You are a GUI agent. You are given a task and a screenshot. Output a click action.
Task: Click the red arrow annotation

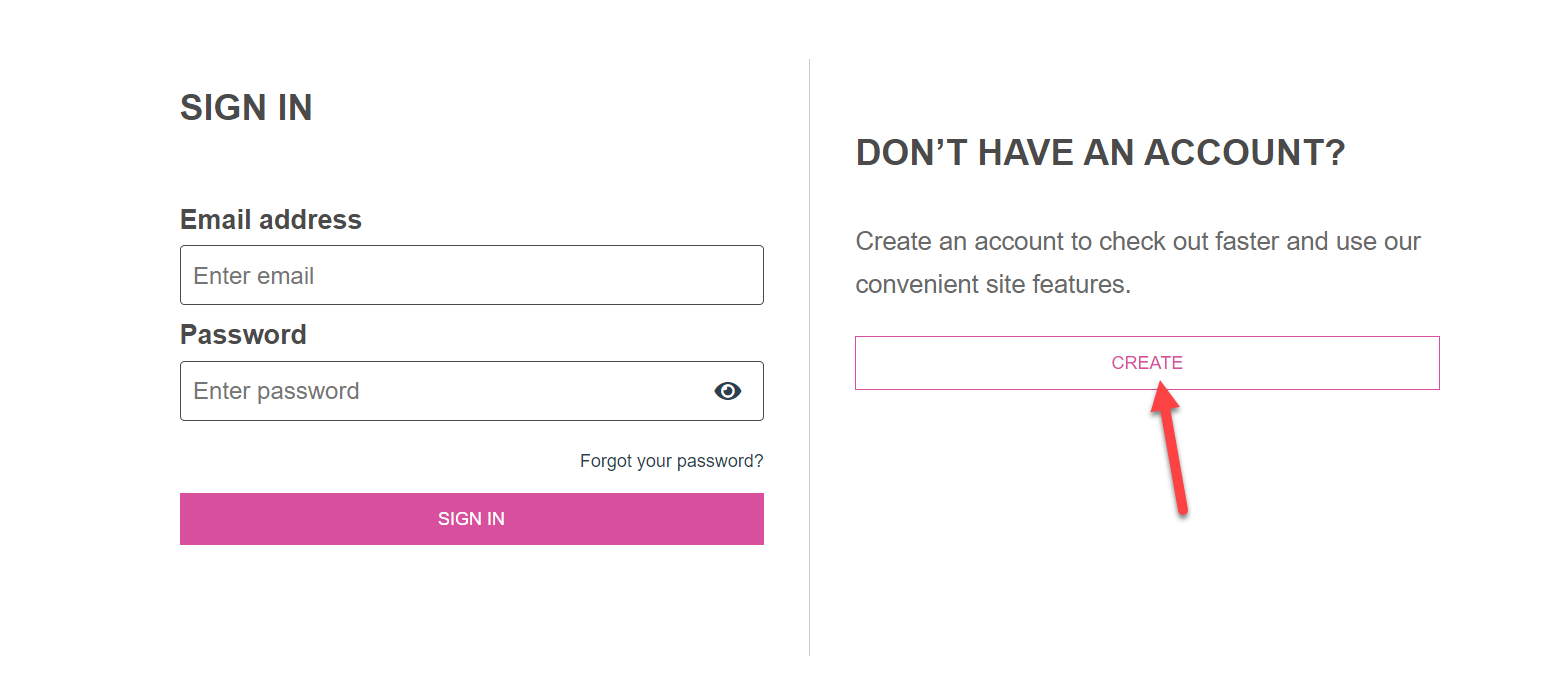pyautogui.click(x=1169, y=449)
